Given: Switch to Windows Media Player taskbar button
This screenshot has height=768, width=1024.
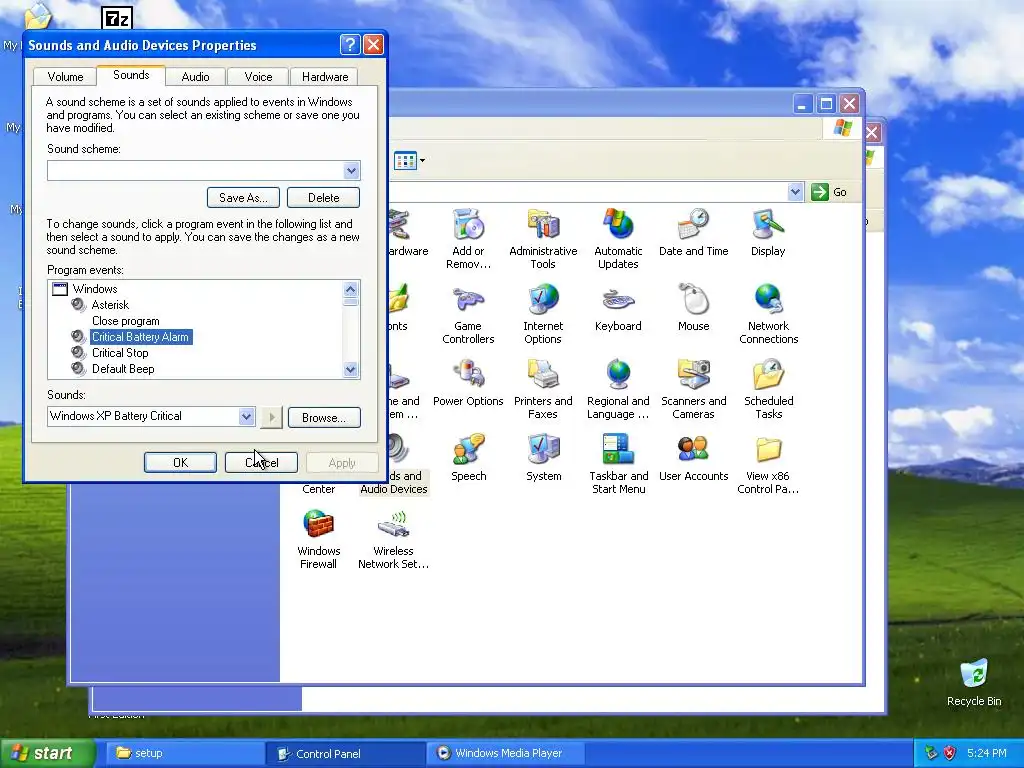Looking at the screenshot, I should click(x=505, y=753).
